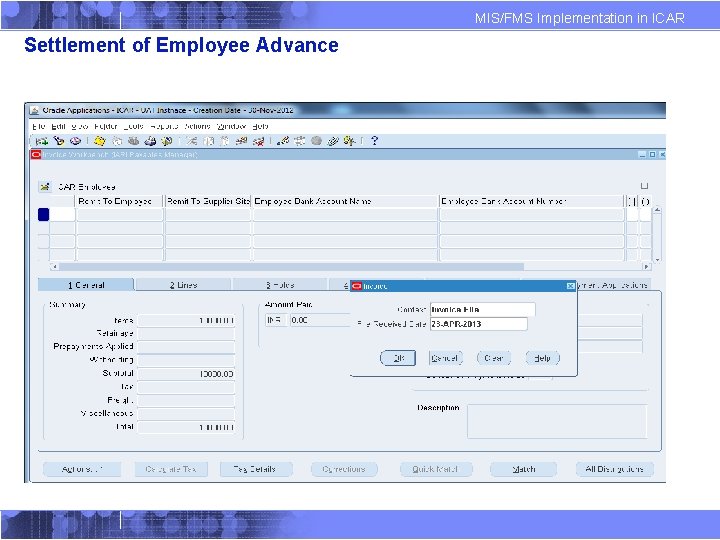720x540 pixels.
Task: Click the All Distributions button
Action: [x=614, y=469]
